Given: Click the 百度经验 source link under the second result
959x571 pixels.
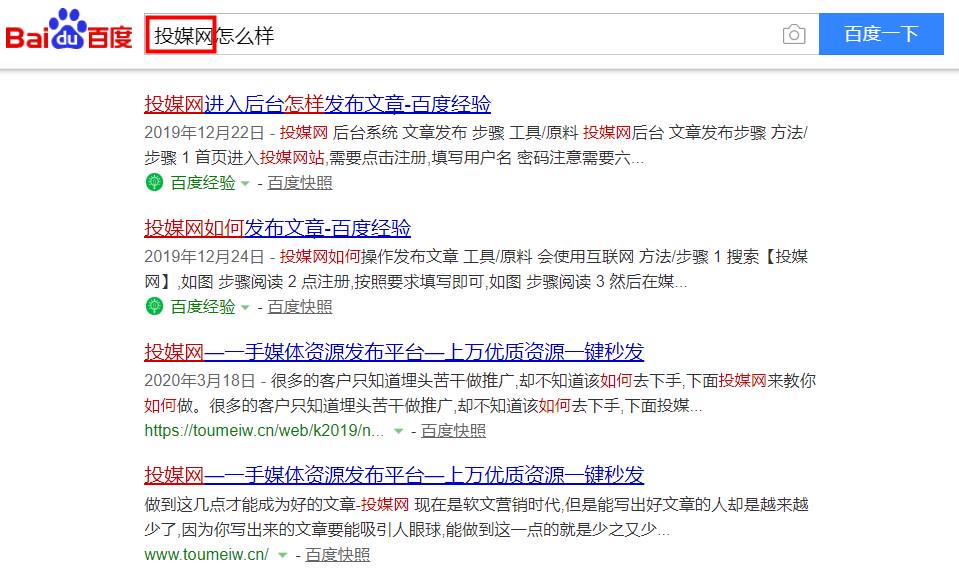Looking at the screenshot, I should (202, 306).
